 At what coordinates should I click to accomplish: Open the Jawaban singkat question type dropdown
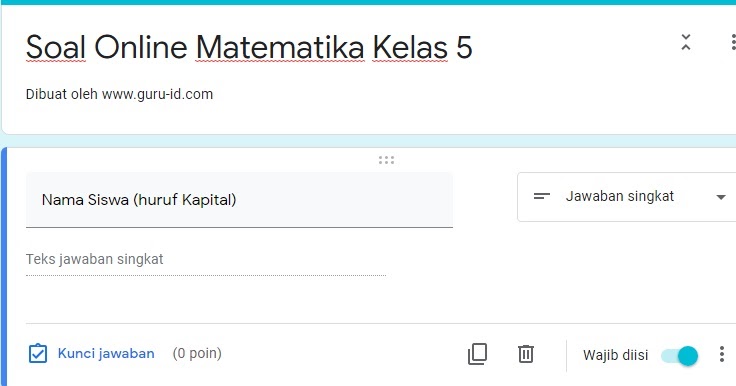click(x=627, y=197)
